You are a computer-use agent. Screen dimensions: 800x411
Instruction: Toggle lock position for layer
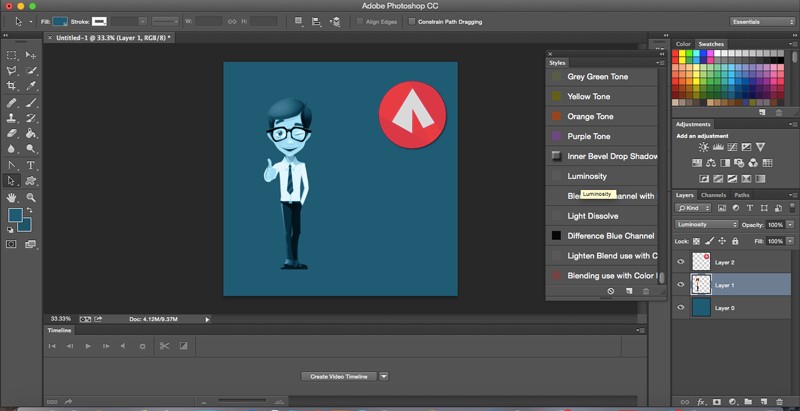[722, 241]
